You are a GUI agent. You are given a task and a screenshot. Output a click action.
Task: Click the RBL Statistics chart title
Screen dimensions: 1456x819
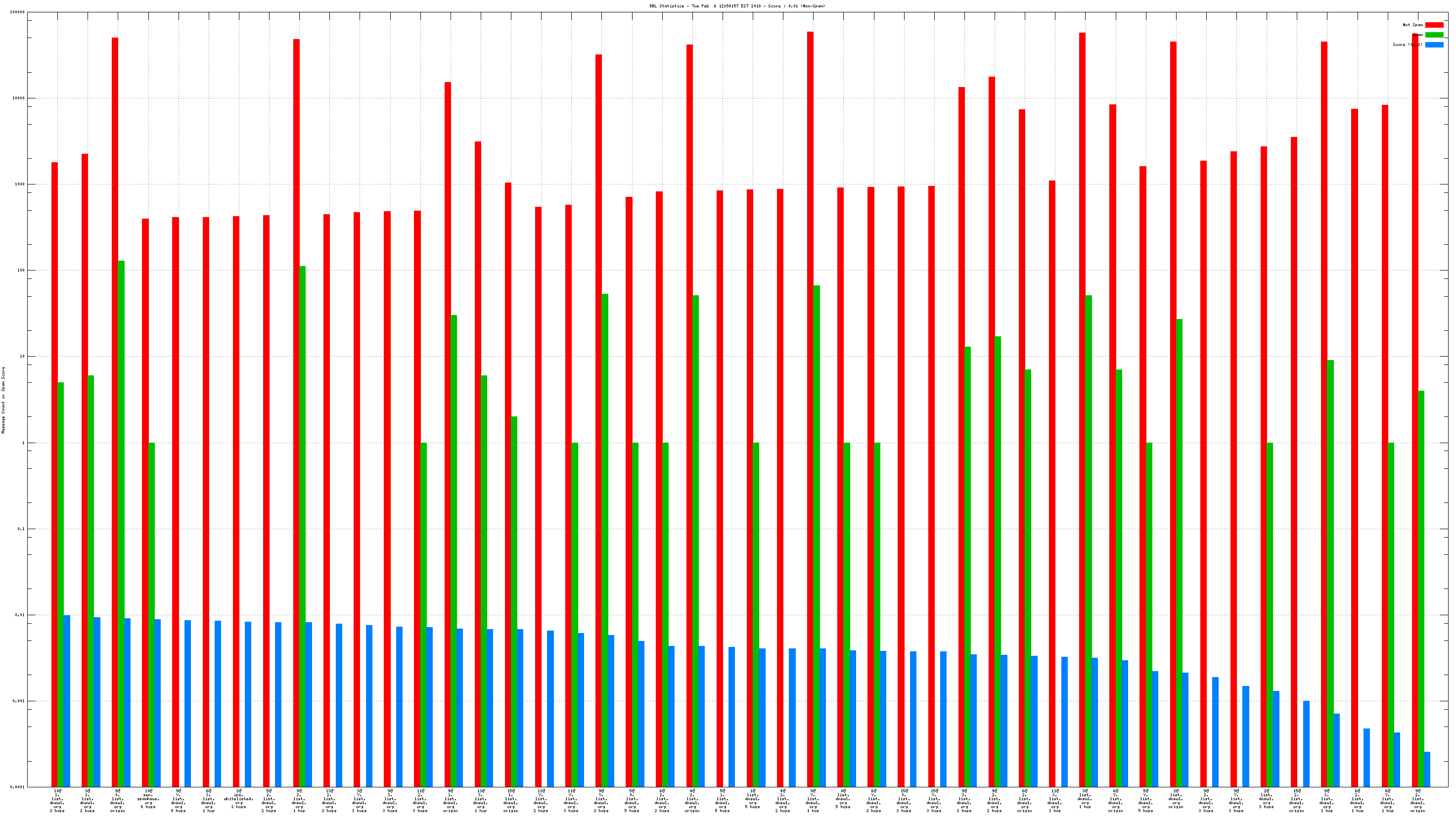(x=736, y=6)
